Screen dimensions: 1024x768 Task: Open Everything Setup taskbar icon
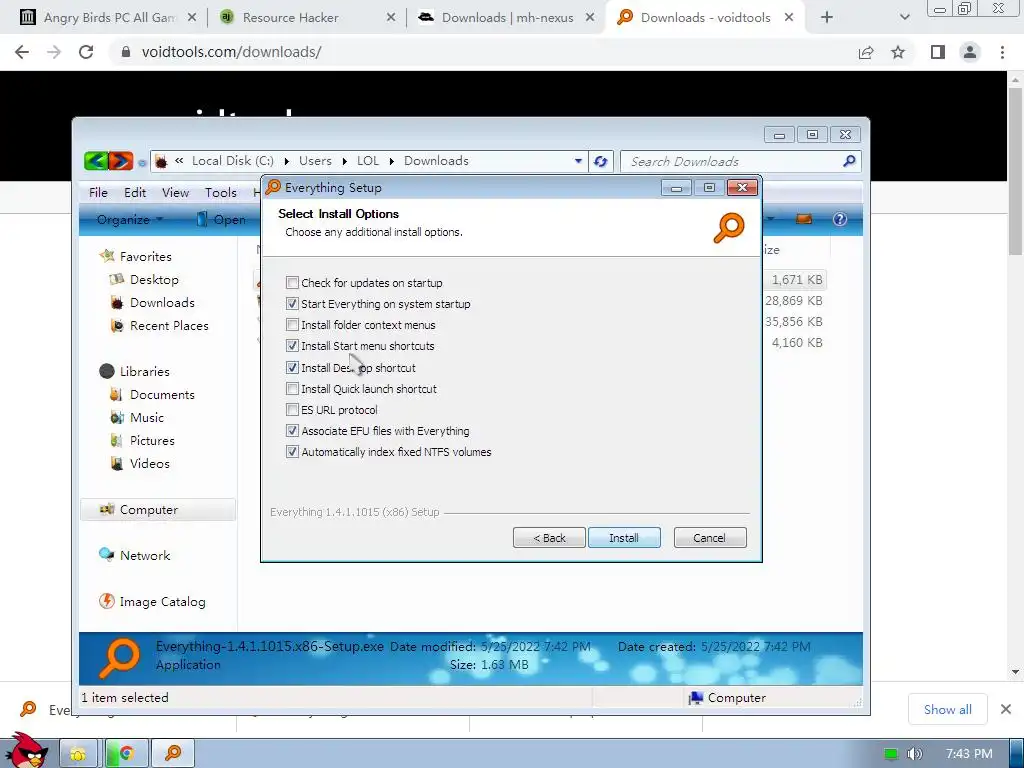(173, 754)
